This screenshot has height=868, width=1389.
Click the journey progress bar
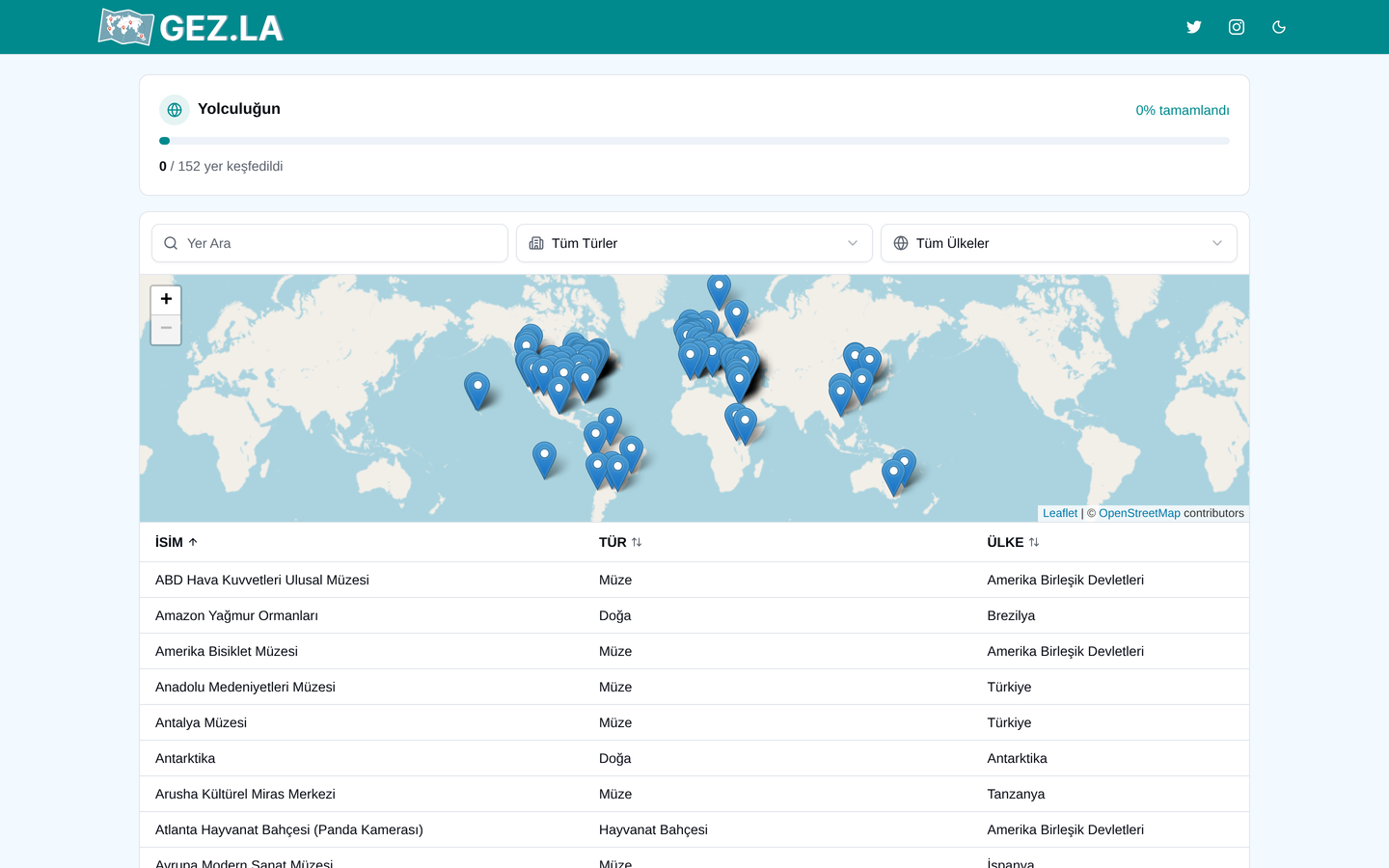tap(694, 141)
